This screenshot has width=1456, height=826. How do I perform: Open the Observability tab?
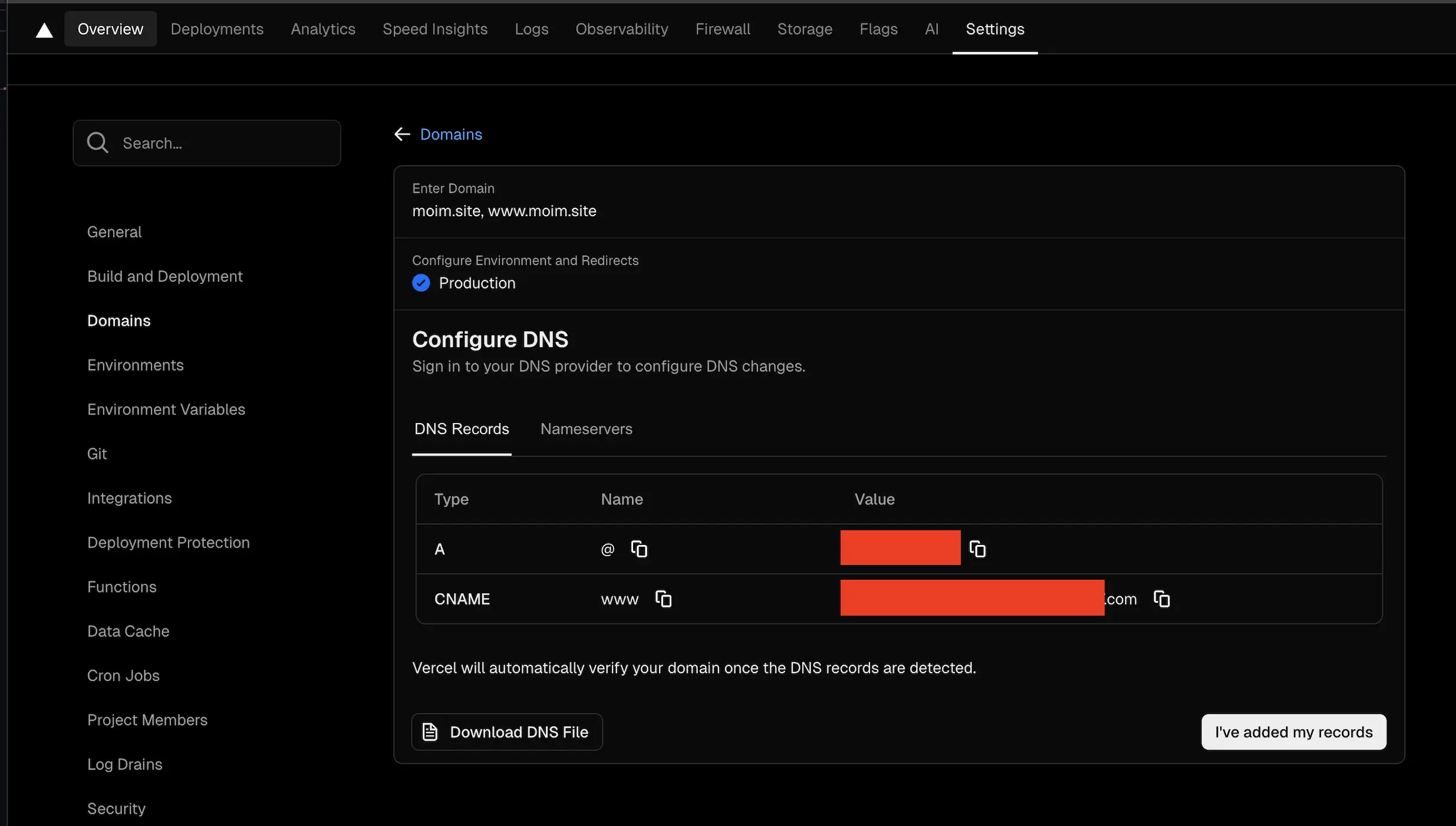[621, 29]
